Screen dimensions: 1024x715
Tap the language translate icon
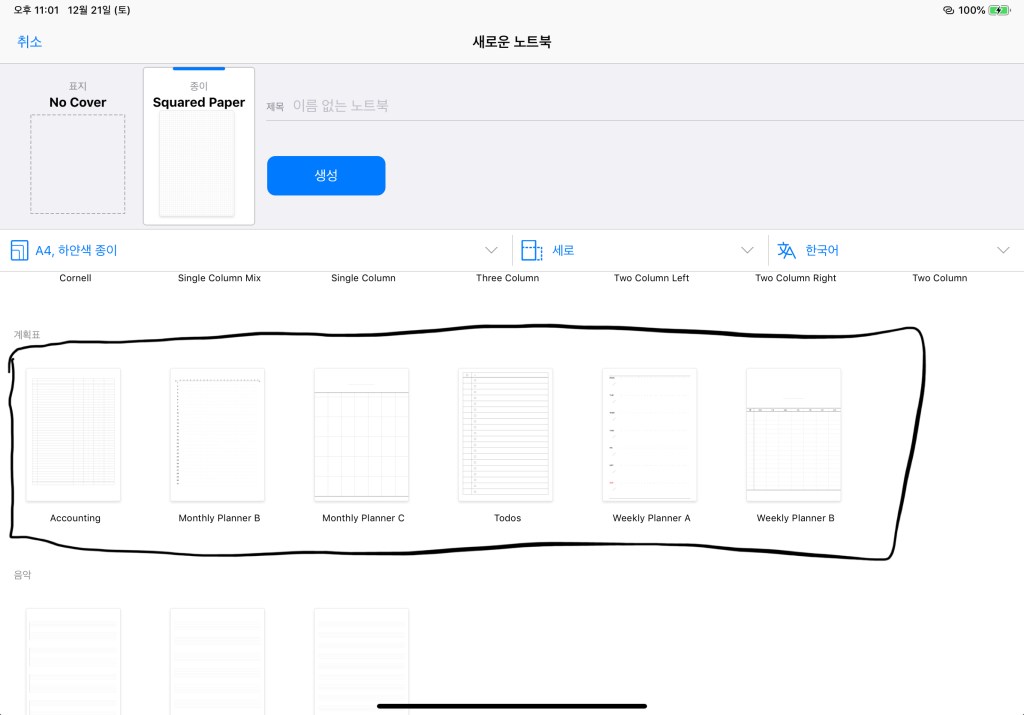[787, 250]
